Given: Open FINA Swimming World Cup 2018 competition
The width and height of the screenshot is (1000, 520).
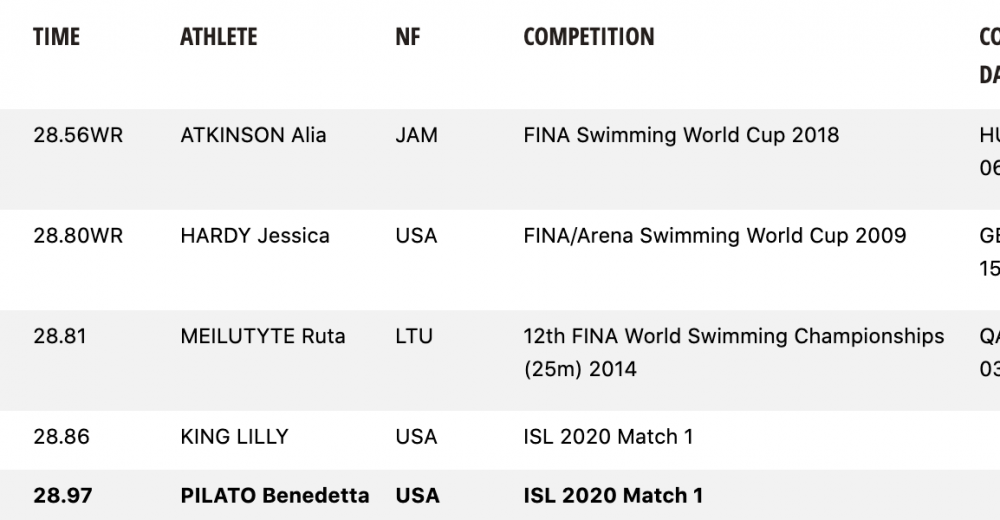Looking at the screenshot, I should 681,135.
